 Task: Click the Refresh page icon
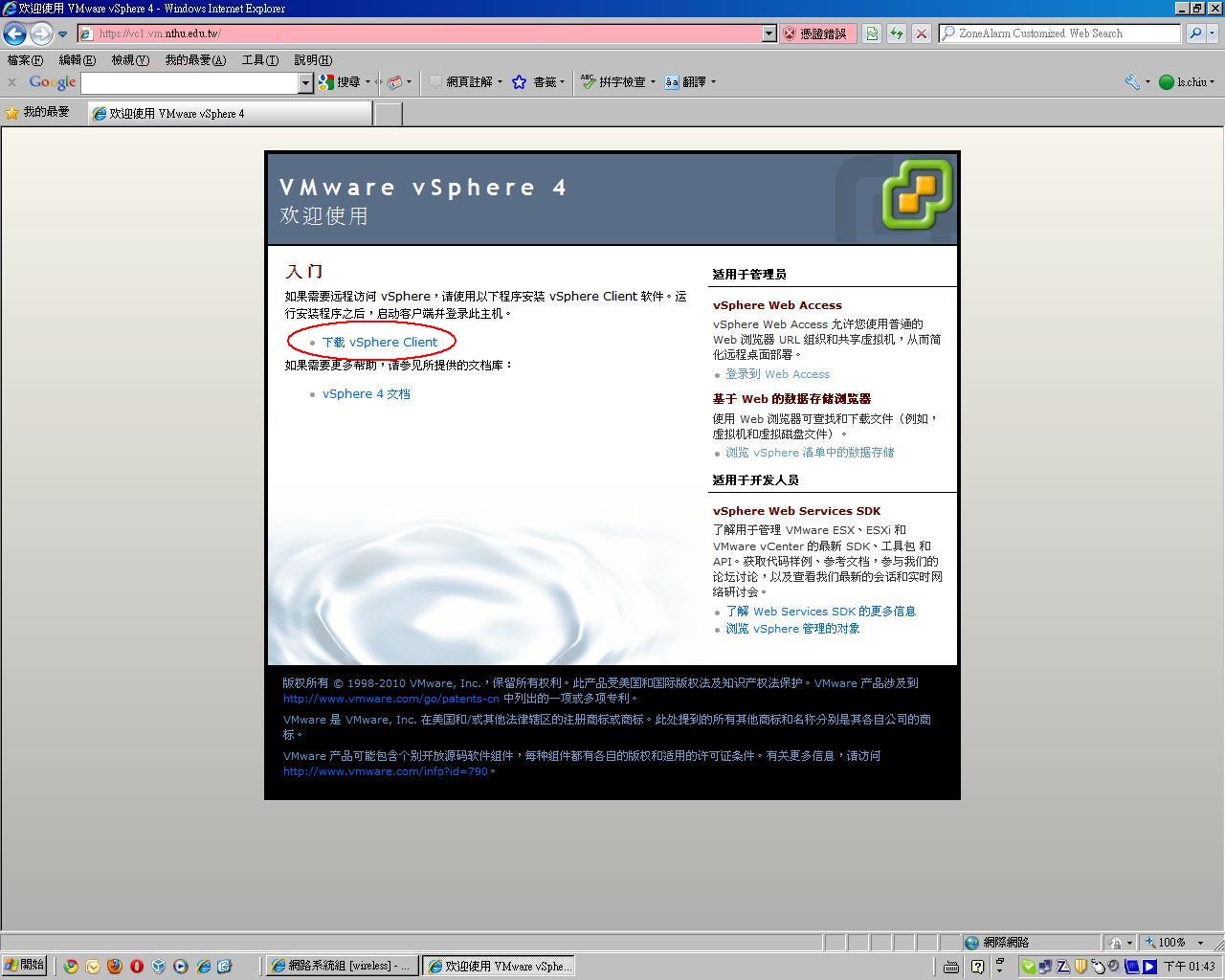(896, 33)
